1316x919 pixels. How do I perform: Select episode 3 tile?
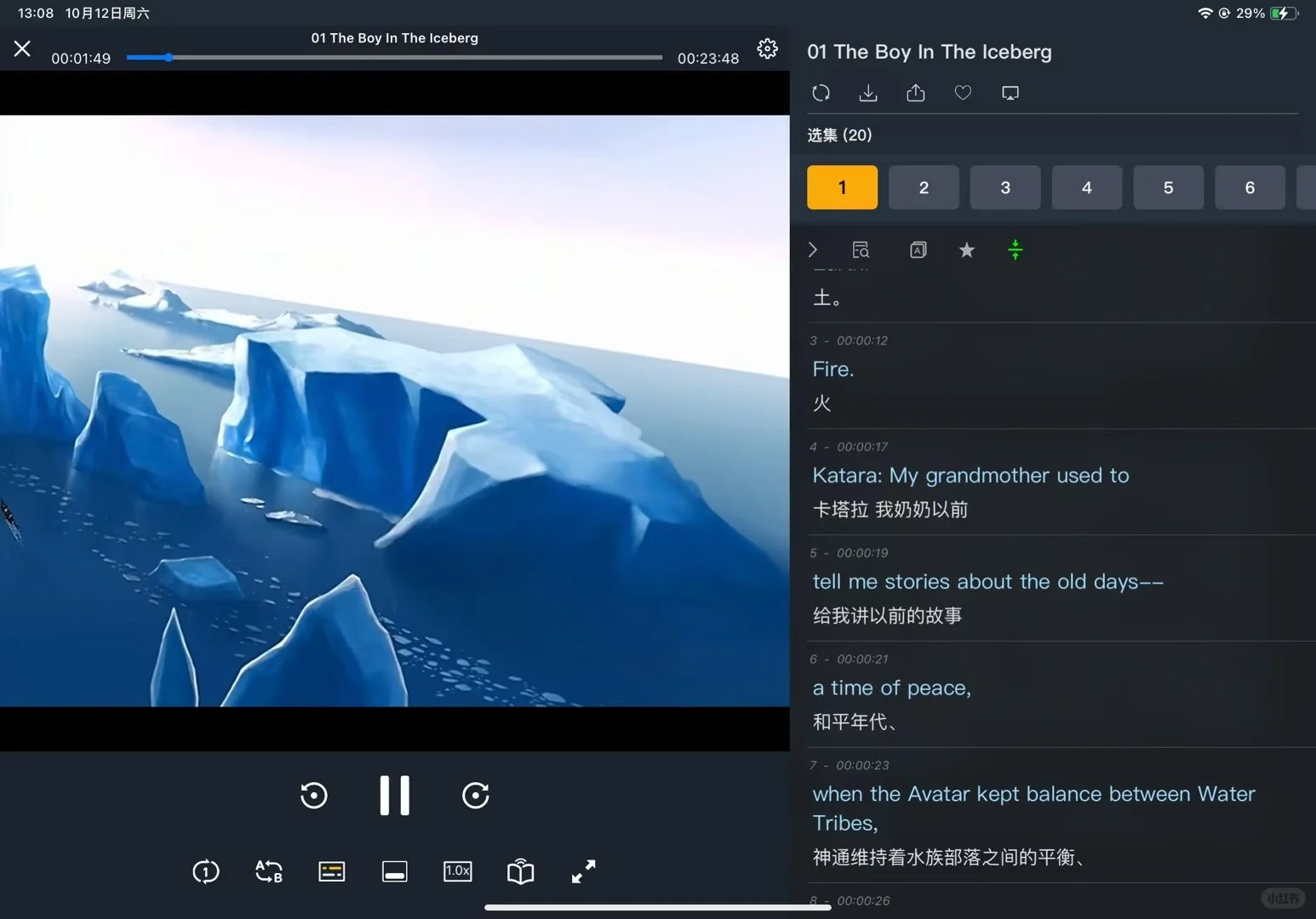click(x=1005, y=187)
